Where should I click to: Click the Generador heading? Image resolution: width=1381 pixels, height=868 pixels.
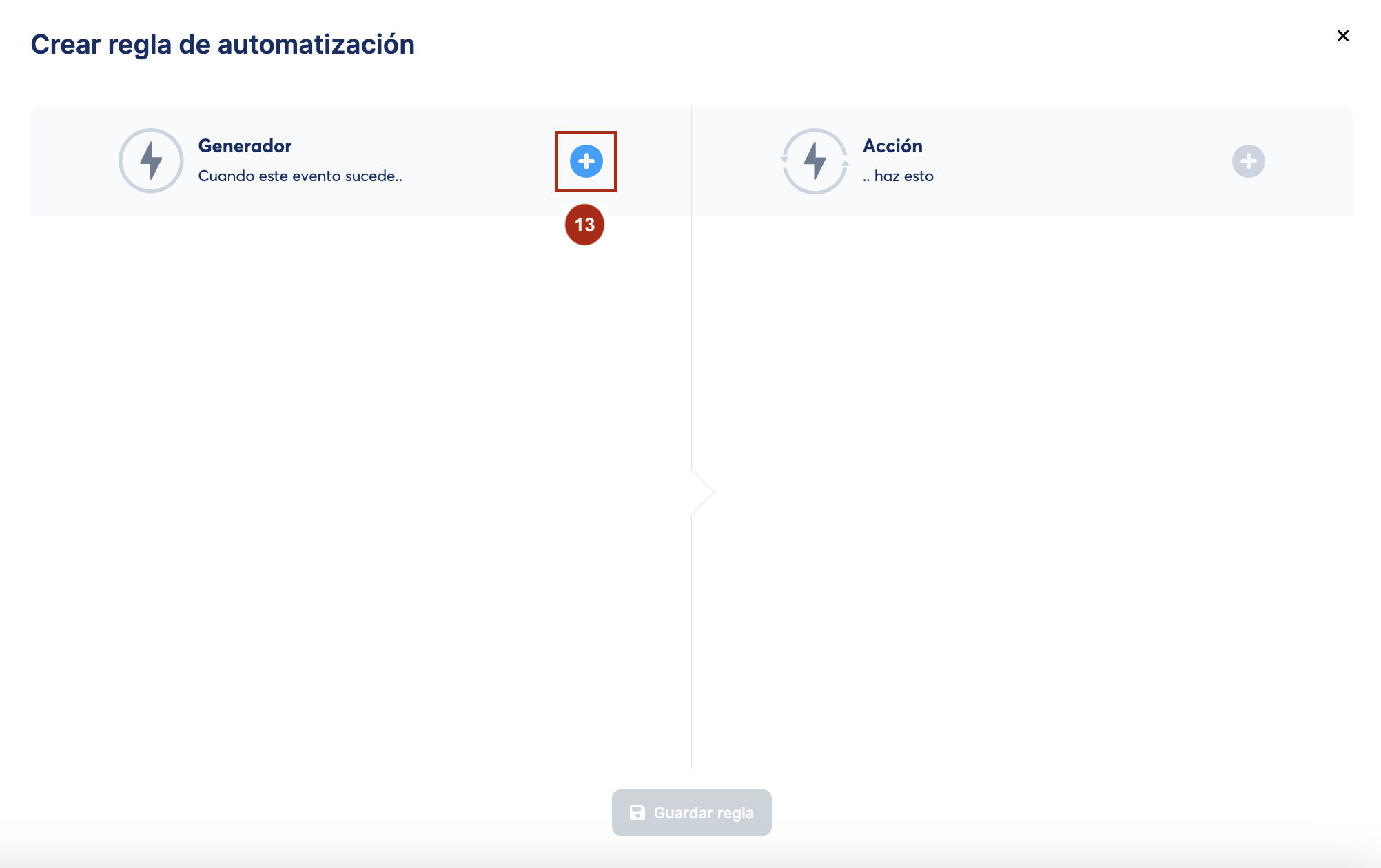click(x=245, y=146)
